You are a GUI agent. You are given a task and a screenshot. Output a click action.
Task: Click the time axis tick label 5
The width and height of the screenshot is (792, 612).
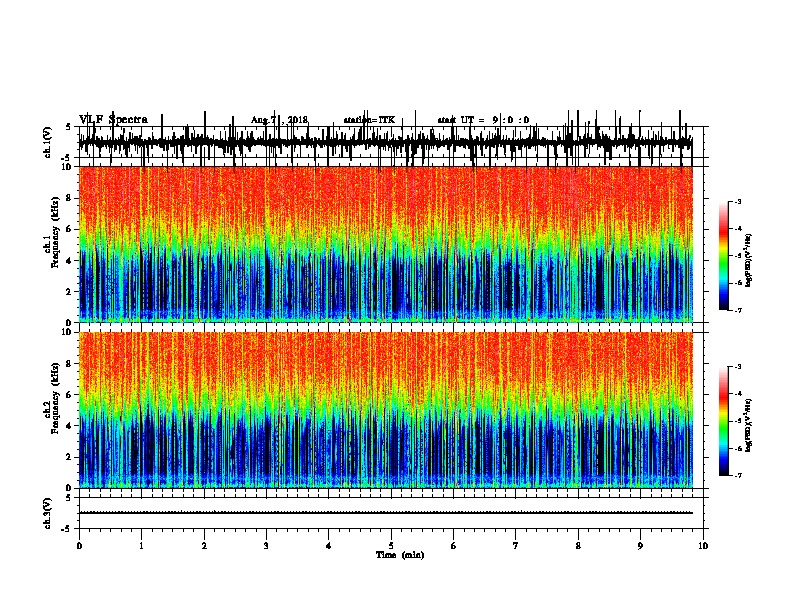point(391,546)
